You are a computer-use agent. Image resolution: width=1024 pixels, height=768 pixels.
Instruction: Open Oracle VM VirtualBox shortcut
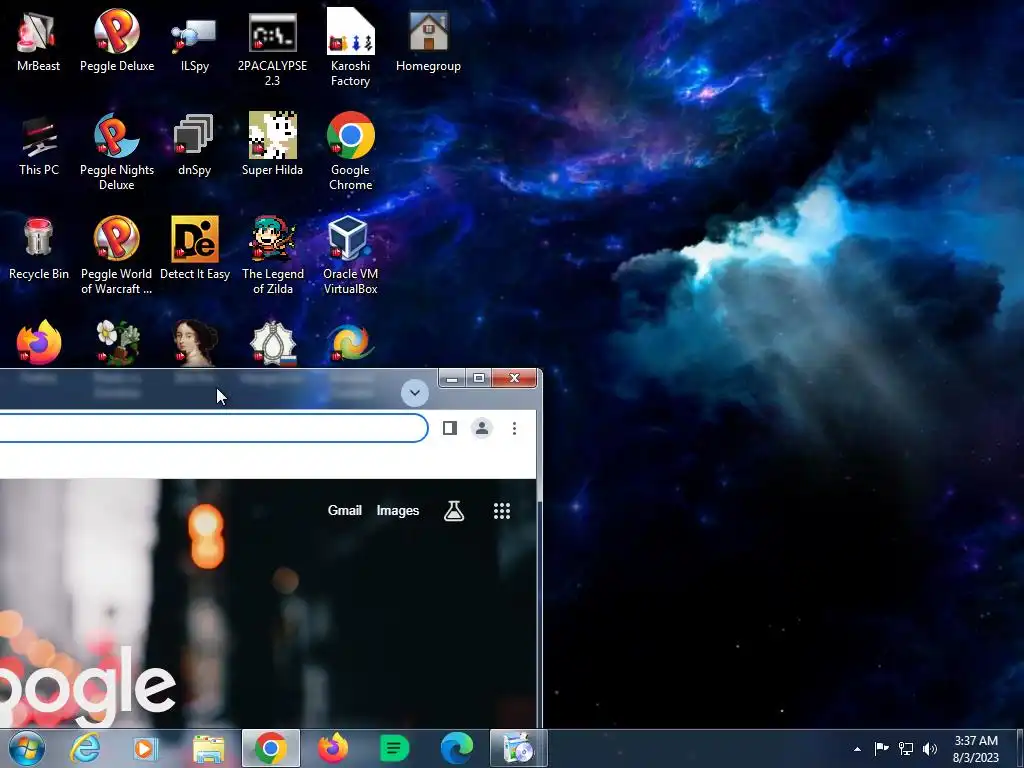(351, 255)
